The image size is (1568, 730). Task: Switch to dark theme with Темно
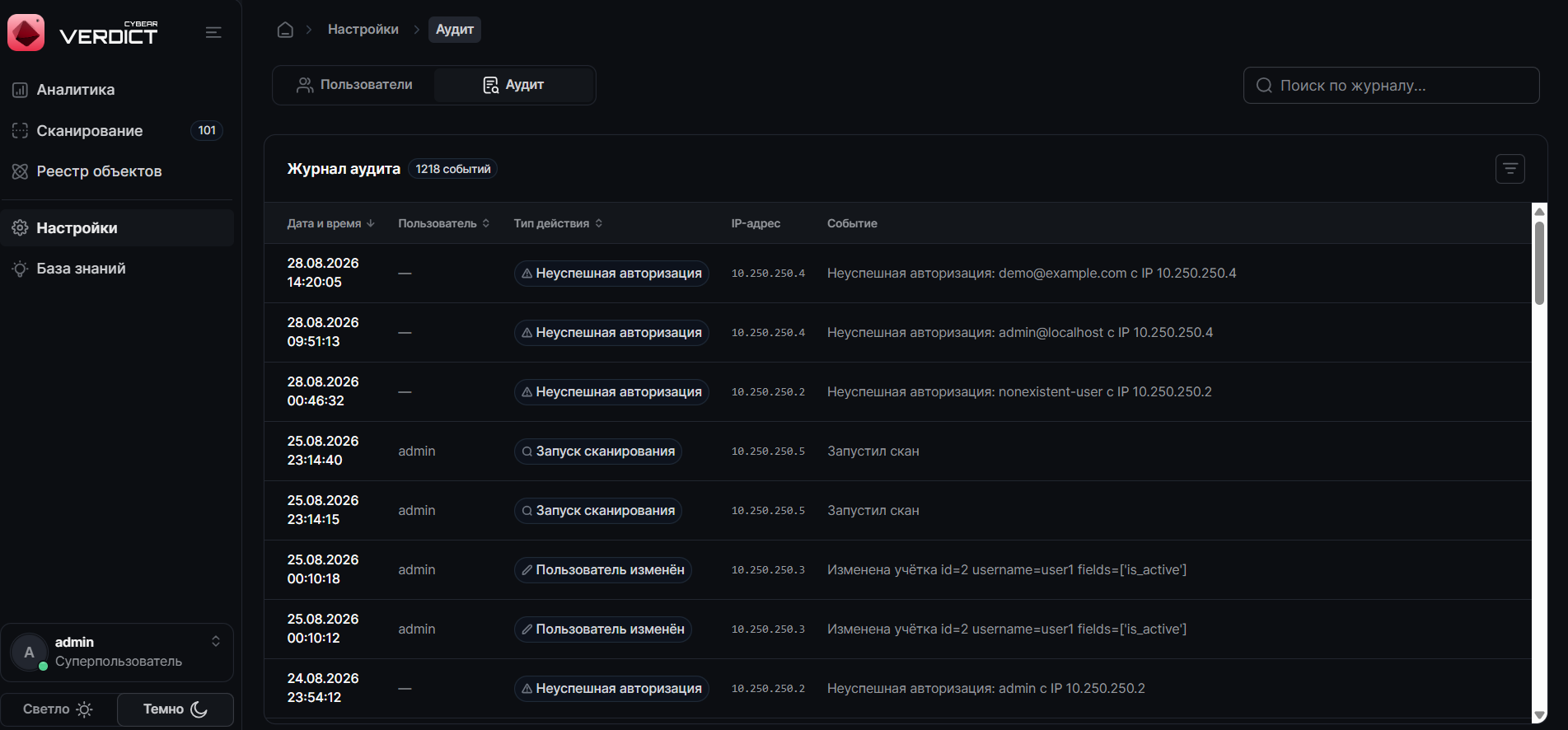pos(176,709)
